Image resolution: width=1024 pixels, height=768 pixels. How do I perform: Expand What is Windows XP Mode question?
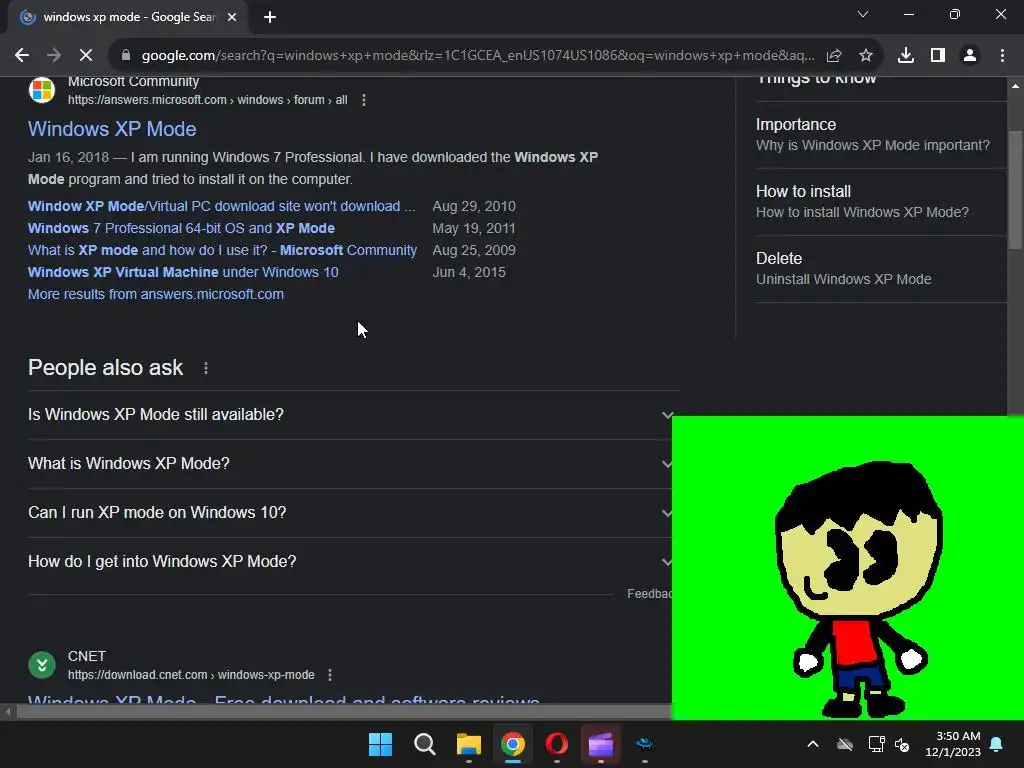tap(350, 464)
